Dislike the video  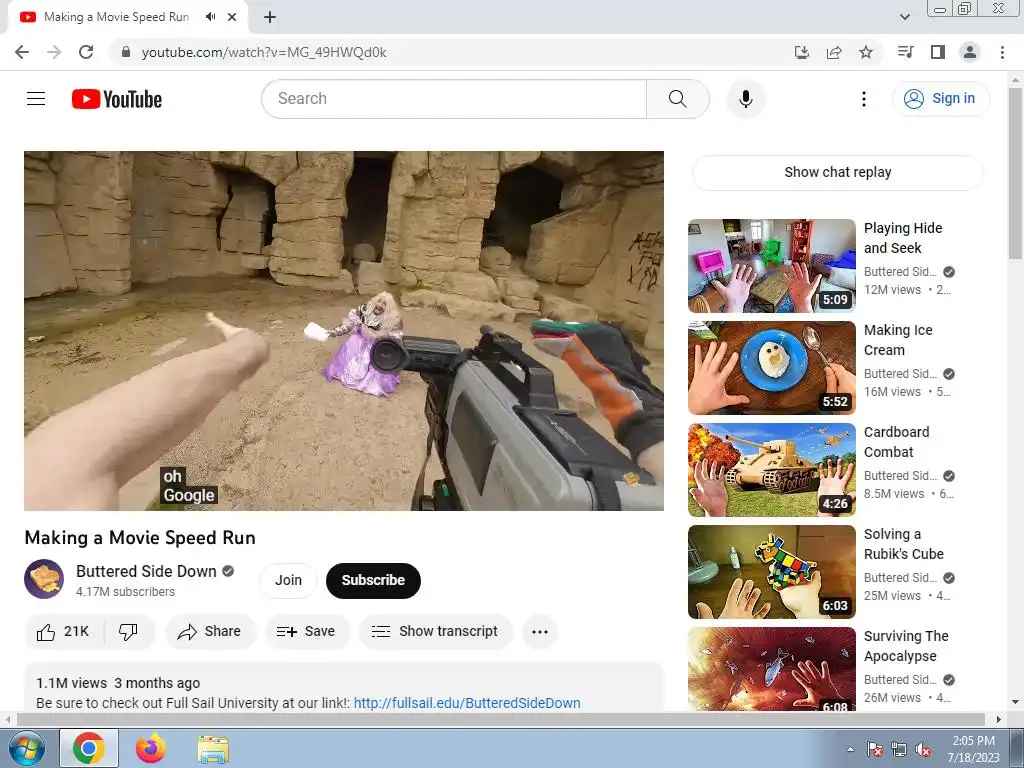pyautogui.click(x=129, y=632)
